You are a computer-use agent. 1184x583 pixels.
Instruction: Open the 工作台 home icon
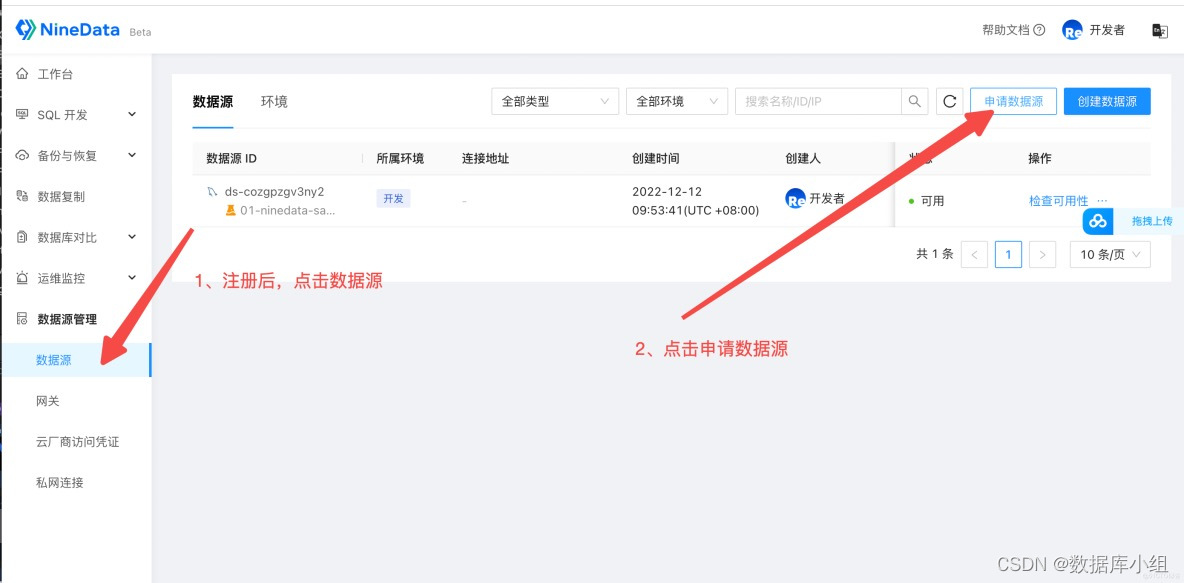tap(23, 74)
